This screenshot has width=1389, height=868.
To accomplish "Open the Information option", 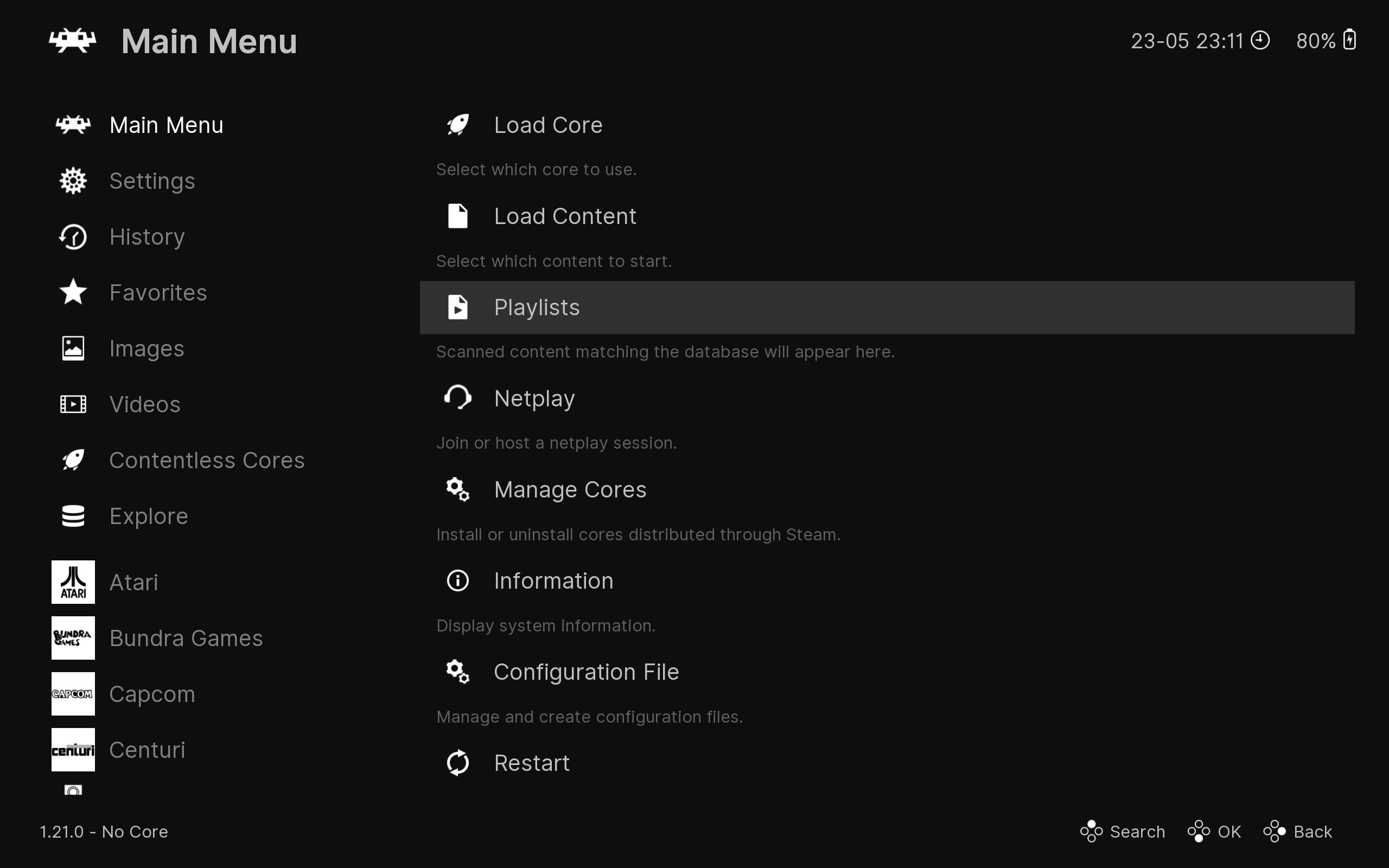I will click(887, 580).
